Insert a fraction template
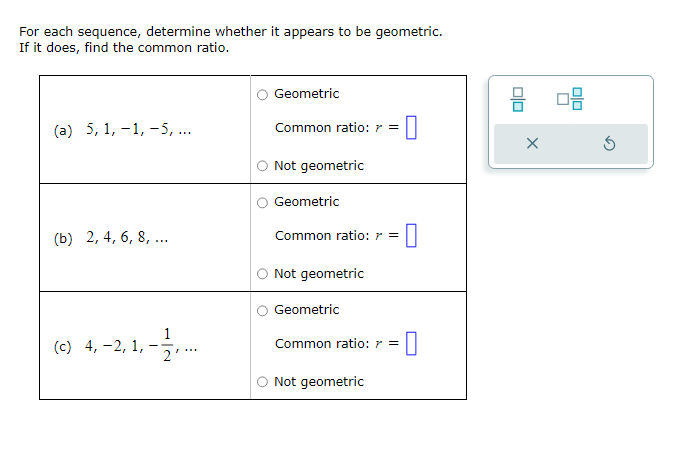 pos(517,100)
